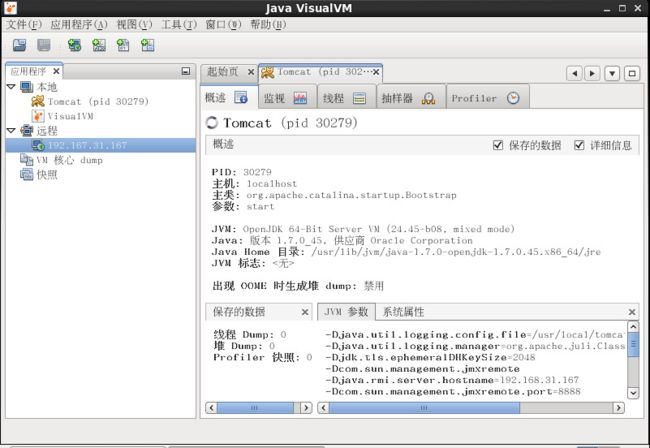650x448 pixels.
Task: Click the chart icon on 监视 tab
Action: pyautogui.click(x=301, y=98)
